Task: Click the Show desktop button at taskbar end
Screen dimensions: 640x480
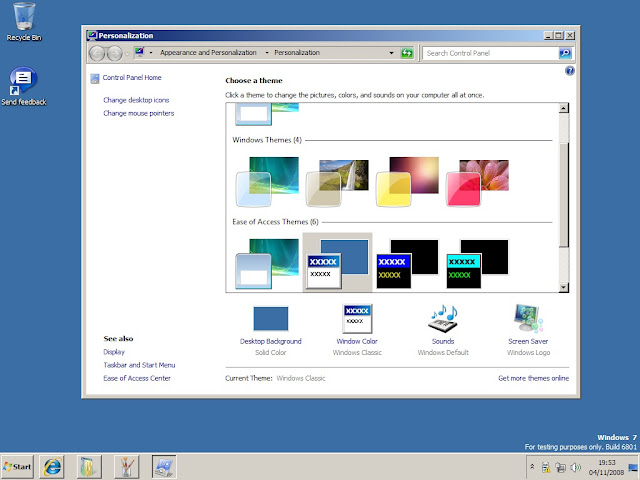Action: [634, 467]
